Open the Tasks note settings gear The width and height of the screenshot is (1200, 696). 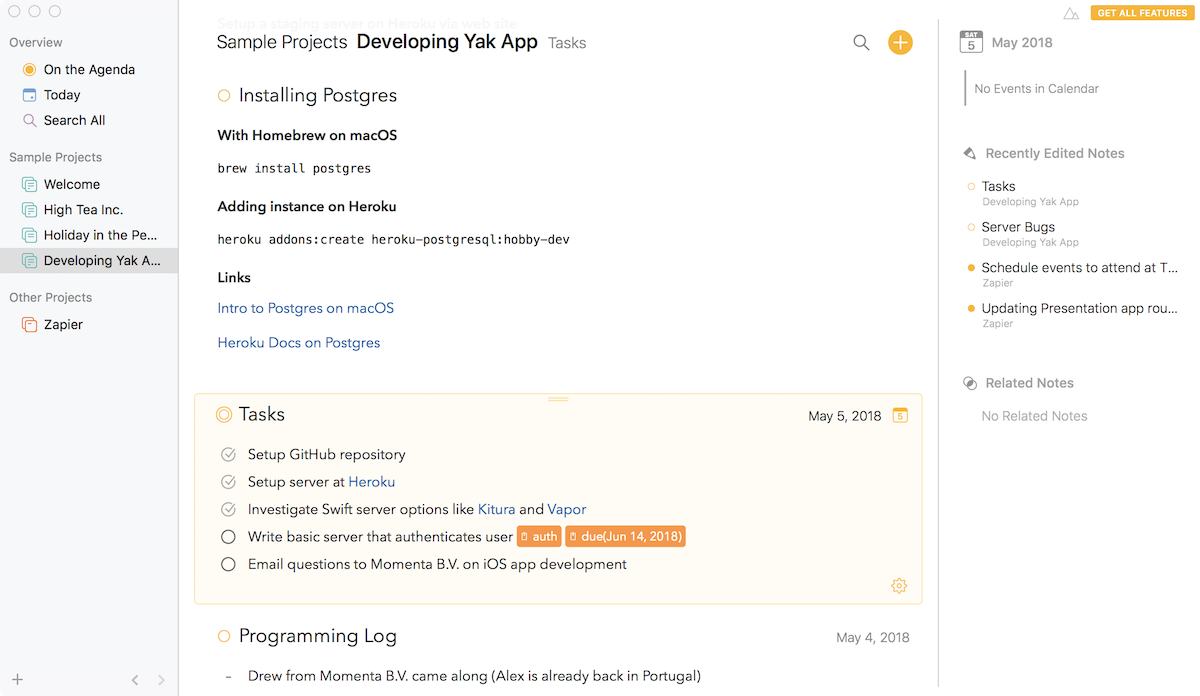click(x=899, y=586)
